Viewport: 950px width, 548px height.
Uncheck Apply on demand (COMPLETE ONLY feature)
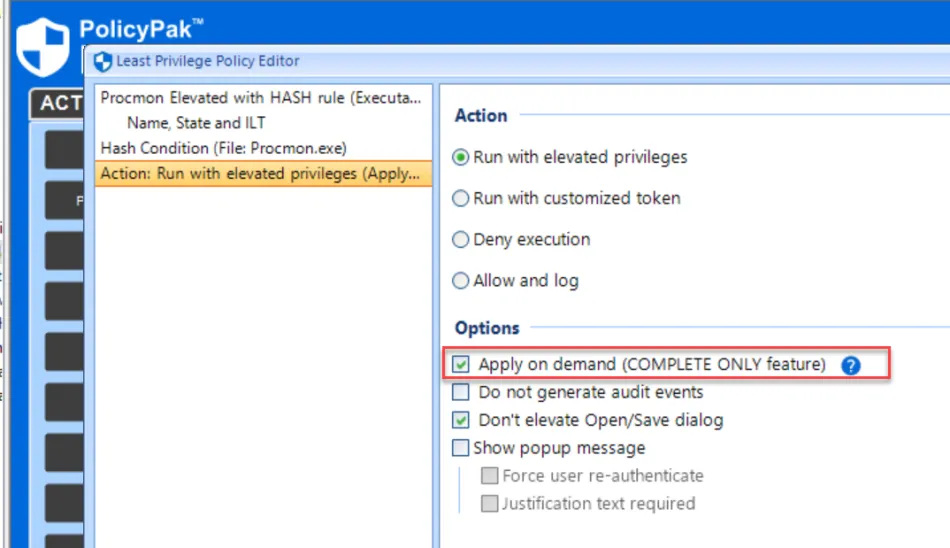point(461,365)
